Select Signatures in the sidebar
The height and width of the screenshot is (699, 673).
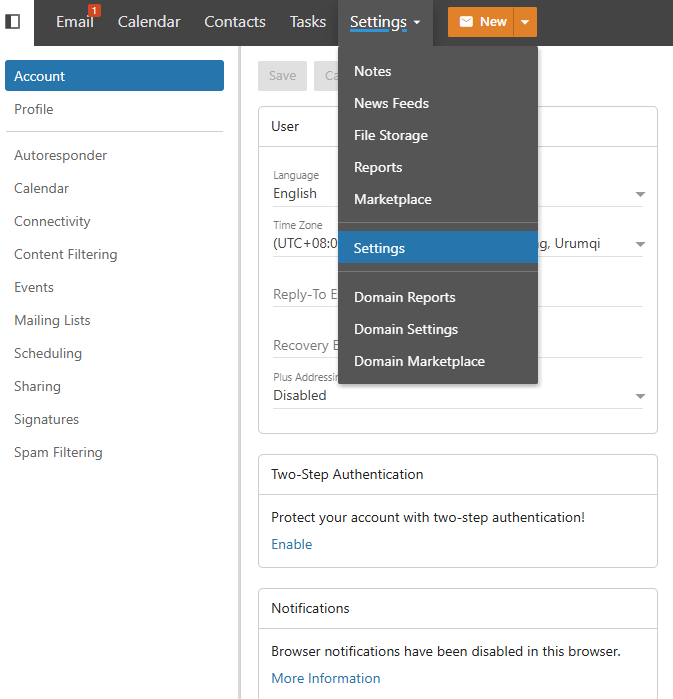coord(46,420)
